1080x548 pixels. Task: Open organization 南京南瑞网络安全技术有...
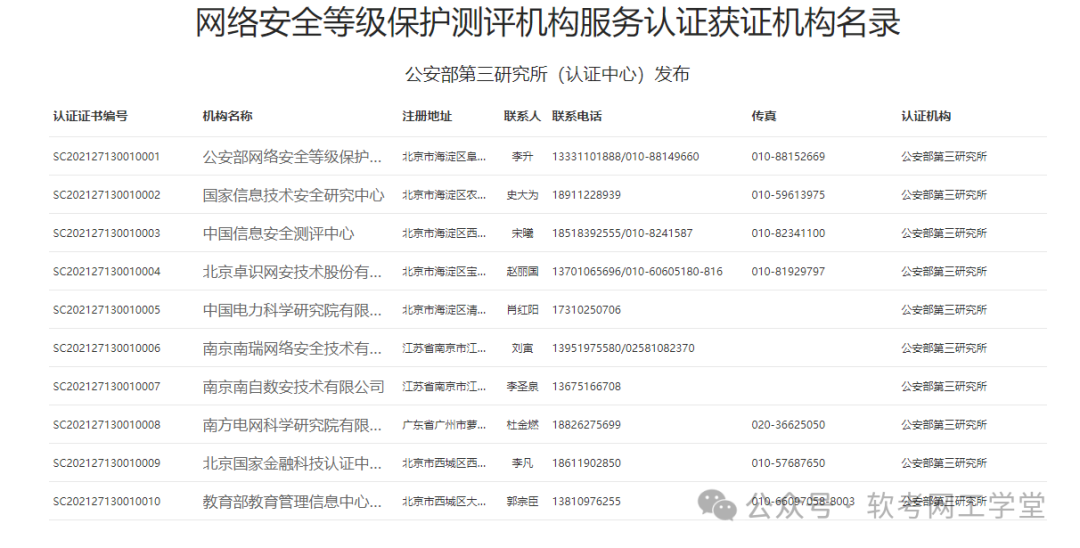click(292, 348)
